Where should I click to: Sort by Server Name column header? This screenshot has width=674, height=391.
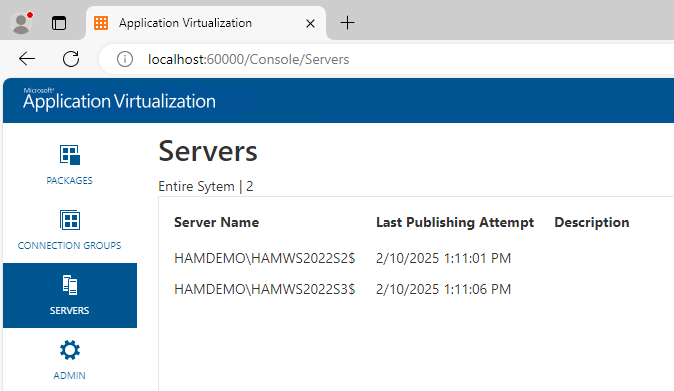217,222
